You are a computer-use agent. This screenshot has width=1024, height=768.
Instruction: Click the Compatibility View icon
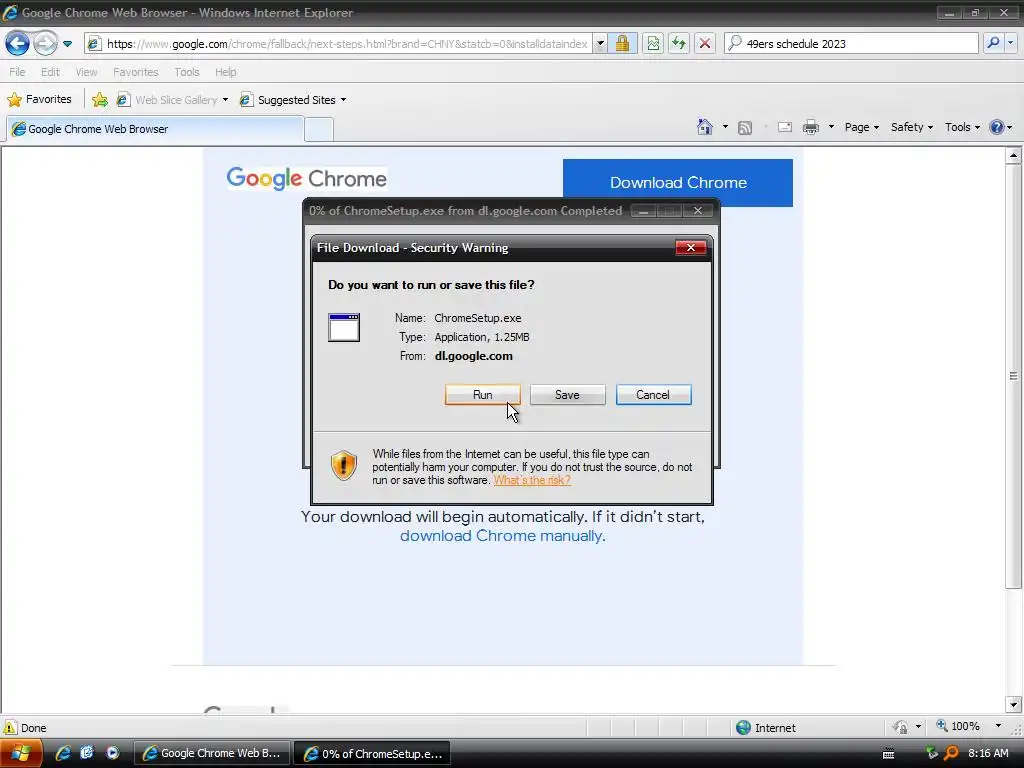click(x=652, y=44)
